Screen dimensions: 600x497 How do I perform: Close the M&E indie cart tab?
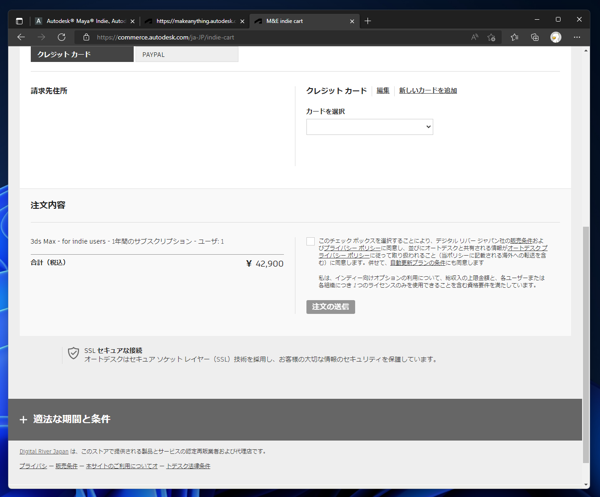click(352, 21)
